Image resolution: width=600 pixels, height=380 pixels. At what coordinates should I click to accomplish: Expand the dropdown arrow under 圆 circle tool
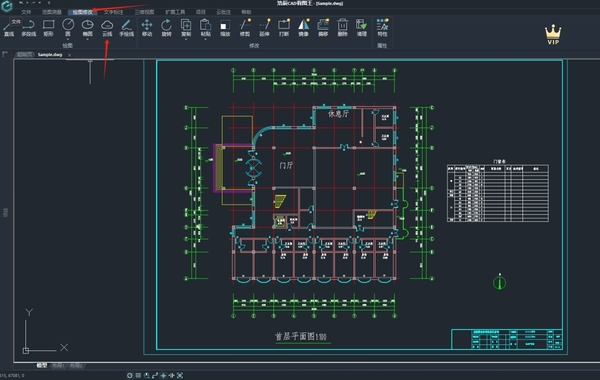pyautogui.click(x=68, y=39)
